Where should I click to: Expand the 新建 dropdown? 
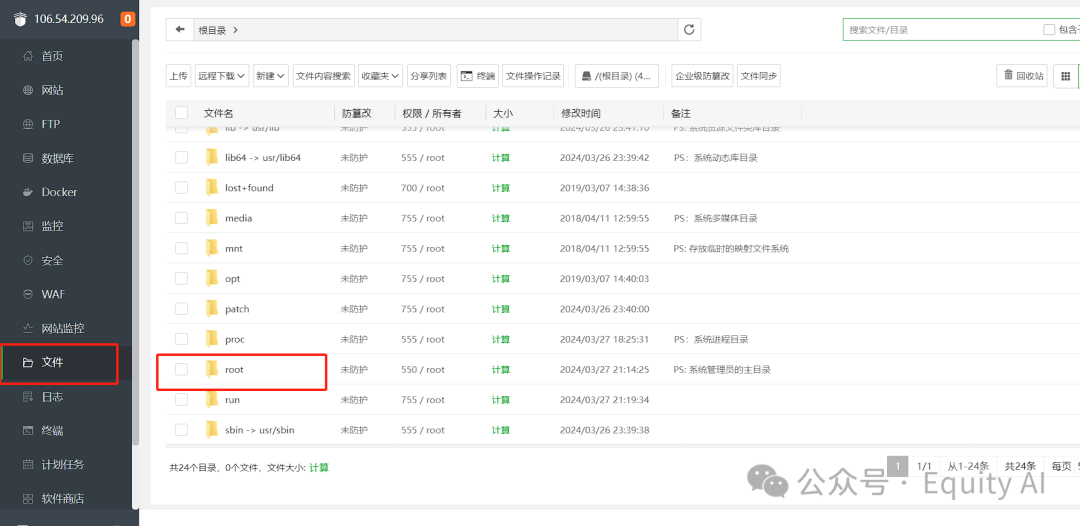click(x=270, y=76)
